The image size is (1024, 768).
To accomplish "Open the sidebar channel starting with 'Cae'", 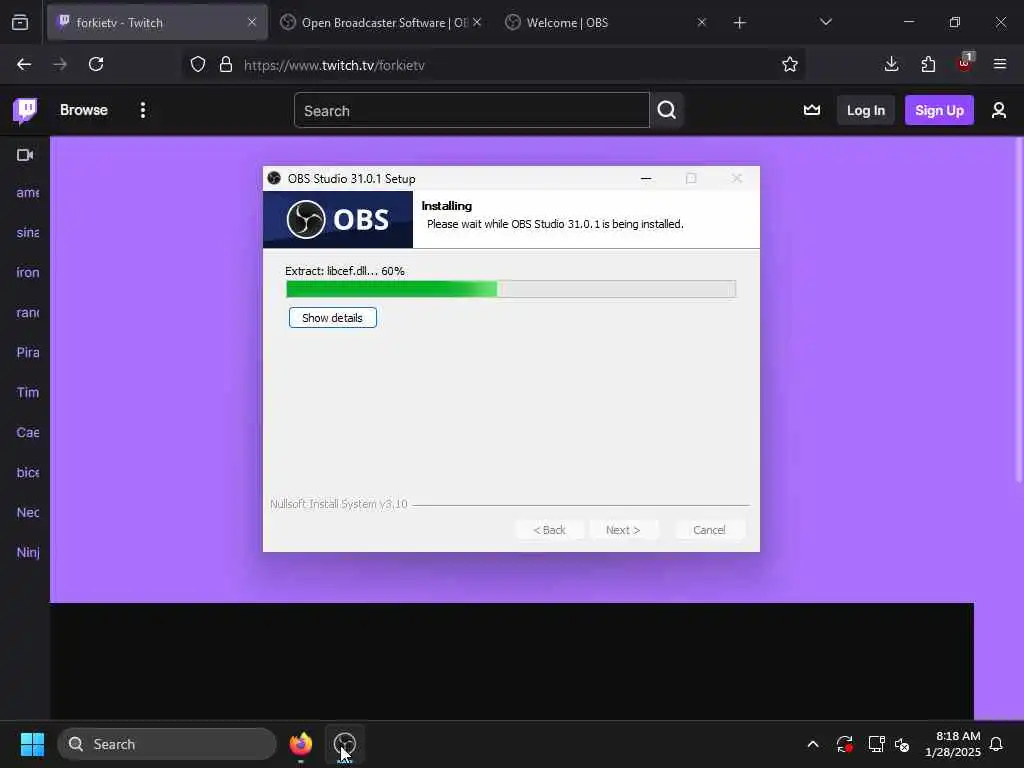I will [x=27, y=432].
